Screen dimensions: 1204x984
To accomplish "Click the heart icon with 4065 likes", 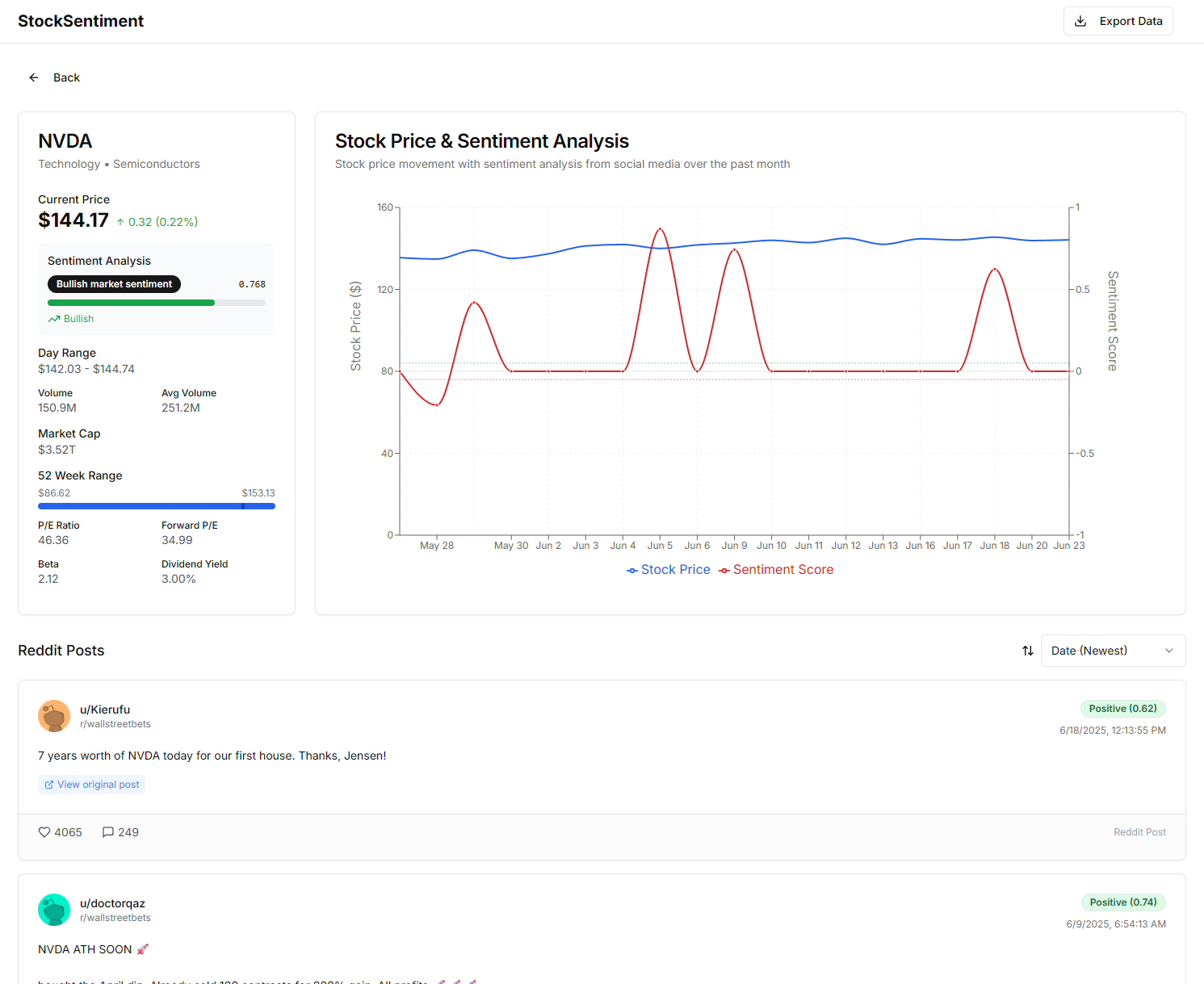I will [44, 832].
